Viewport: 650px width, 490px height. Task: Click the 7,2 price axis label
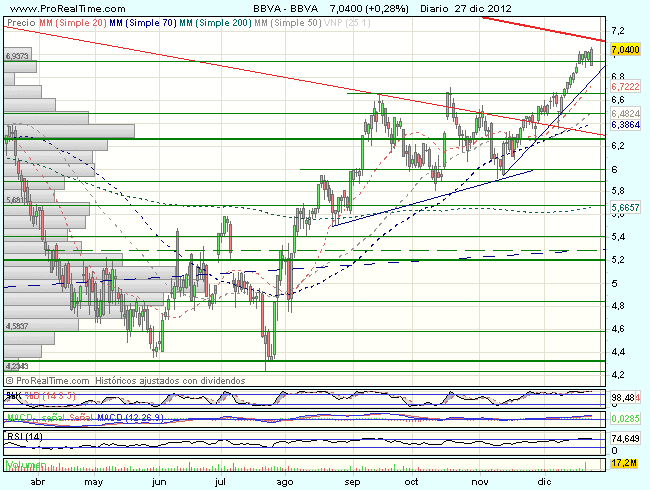coord(617,31)
